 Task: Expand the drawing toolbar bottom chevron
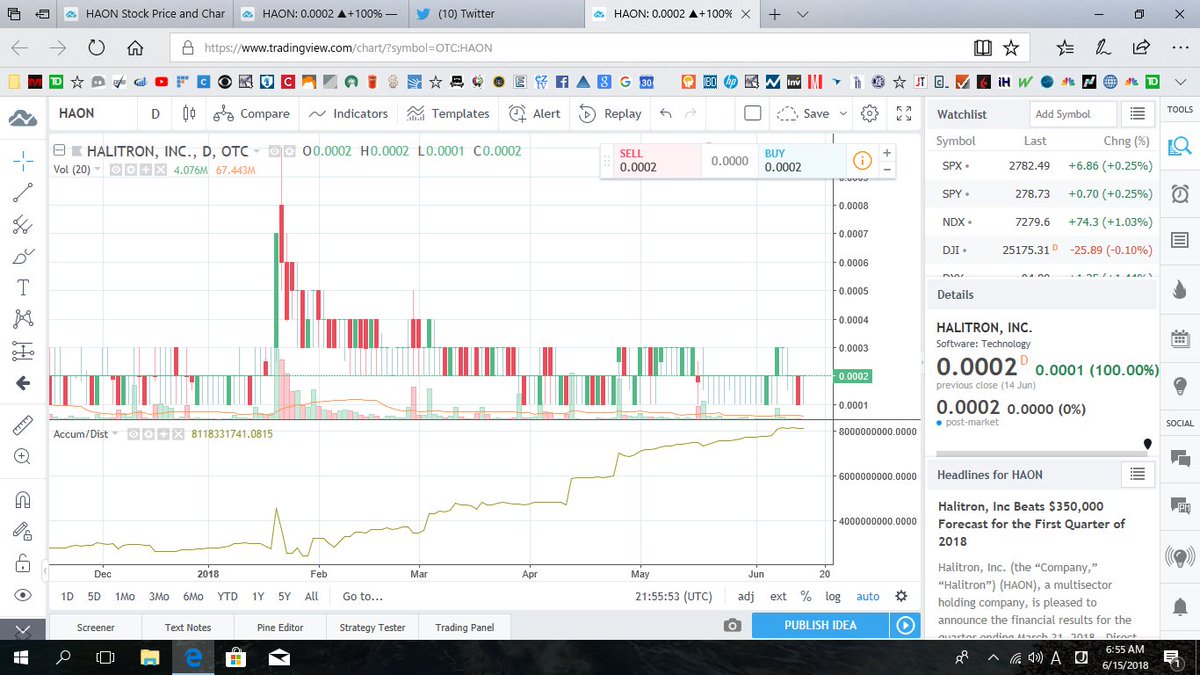[x=24, y=630]
